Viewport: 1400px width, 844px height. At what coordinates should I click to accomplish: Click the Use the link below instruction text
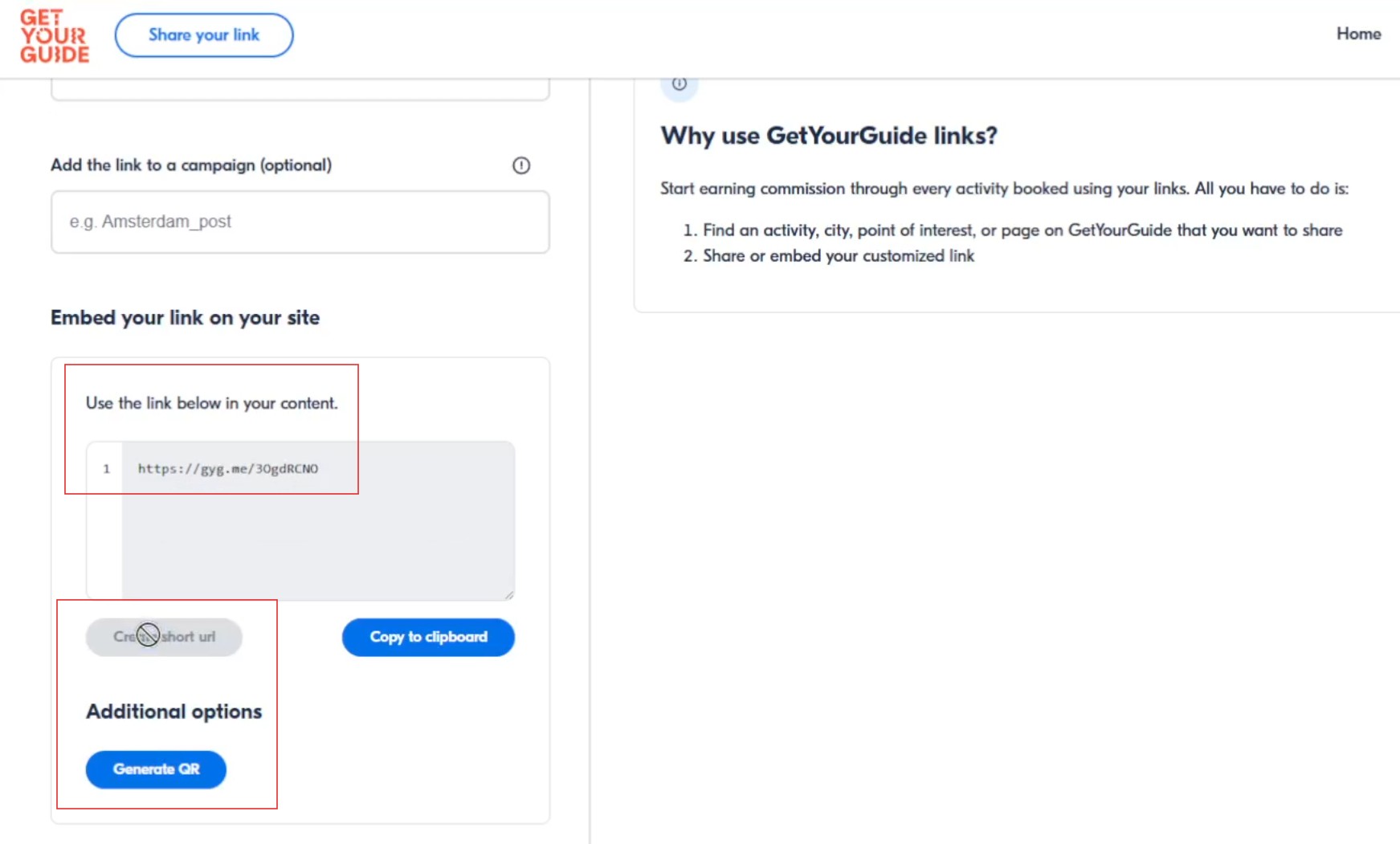[x=211, y=403]
